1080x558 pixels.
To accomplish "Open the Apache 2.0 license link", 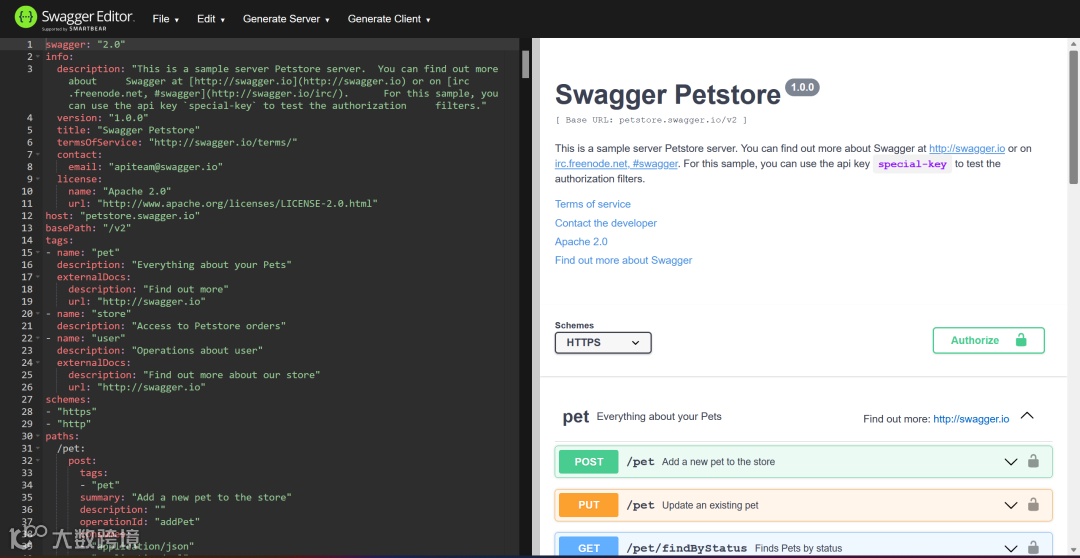I will [581, 242].
